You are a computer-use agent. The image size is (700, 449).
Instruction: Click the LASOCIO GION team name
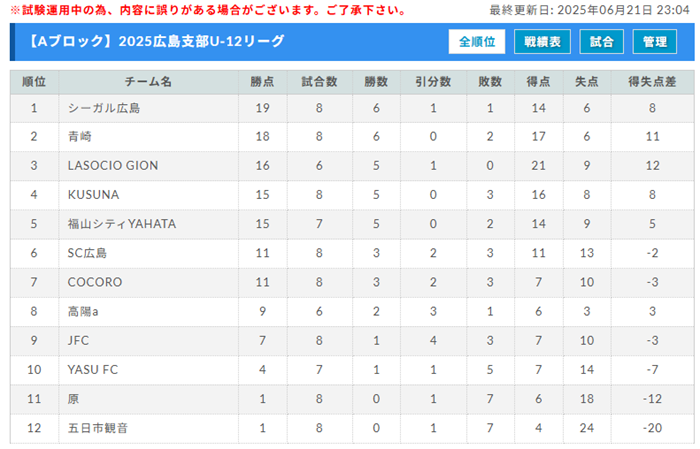(113, 166)
